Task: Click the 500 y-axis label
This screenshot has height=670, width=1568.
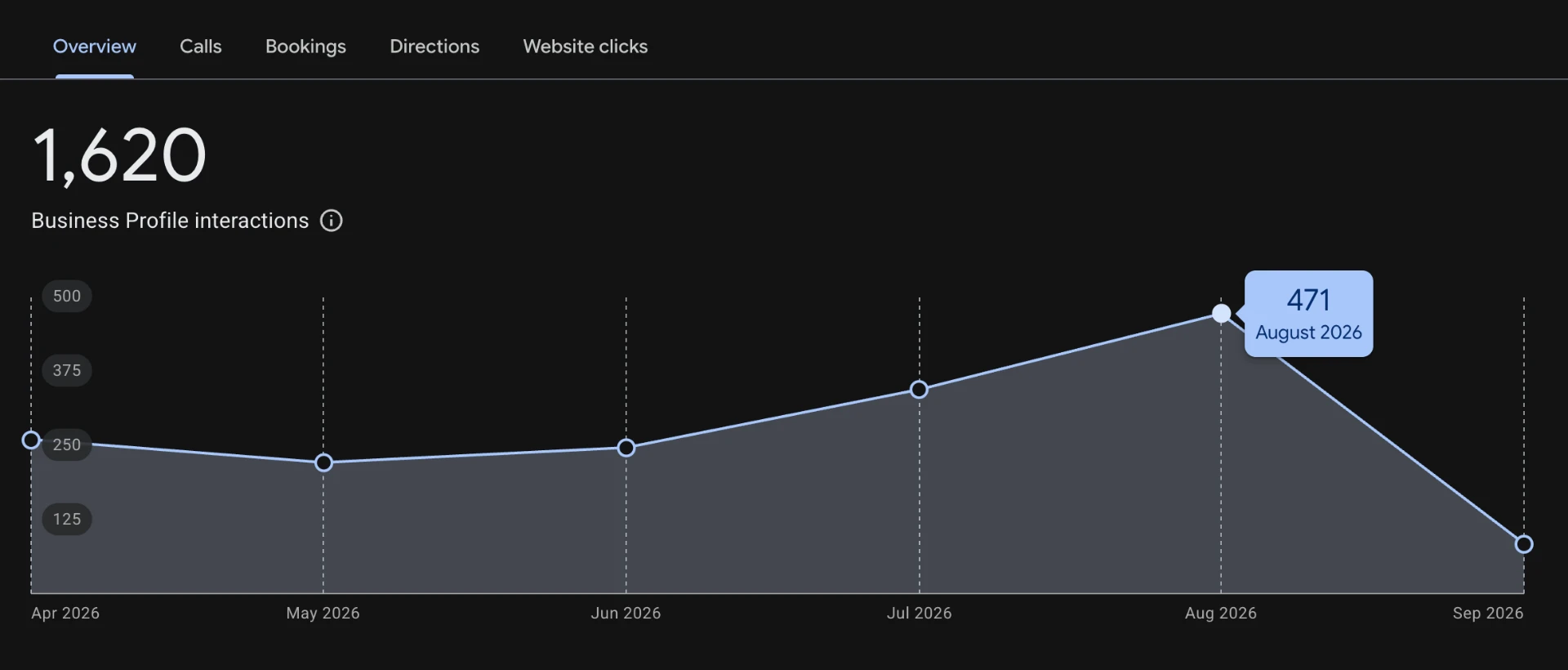Action: [x=67, y=296]
